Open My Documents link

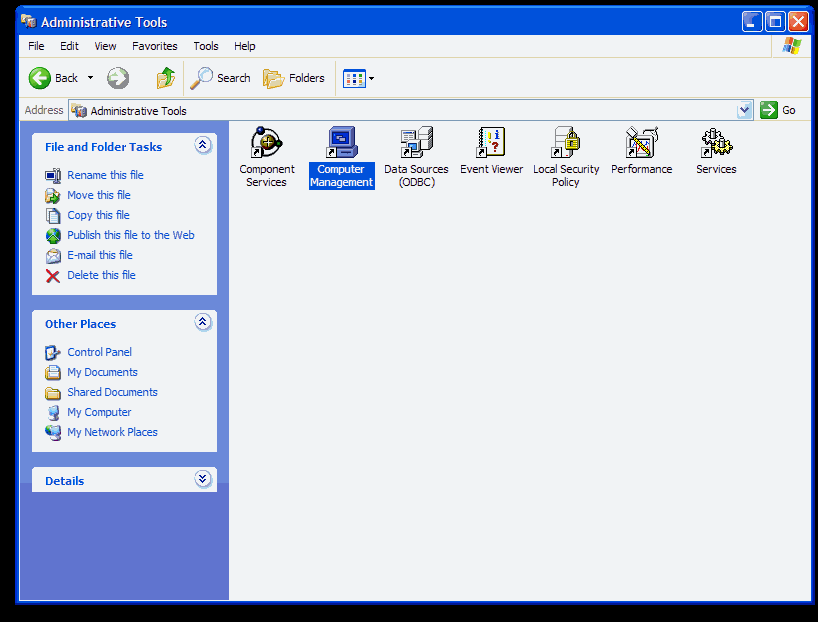coord(103,372)
